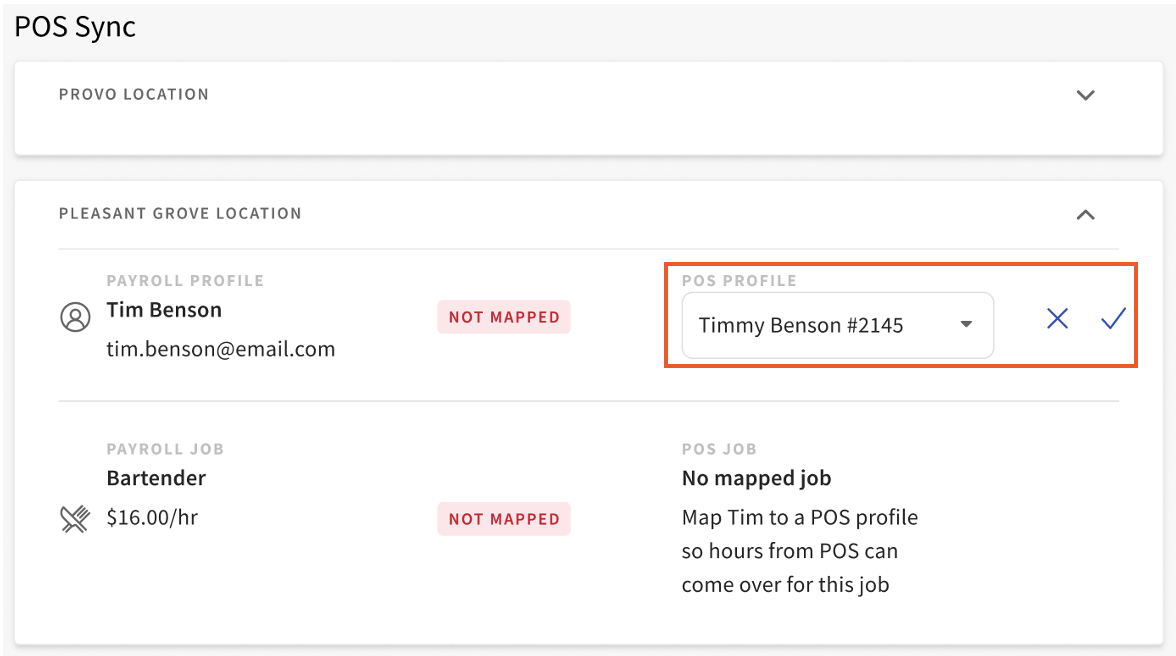1176x656 pixels.
Task: Expand the Provo Location chevron
Action: (1085, 96)
